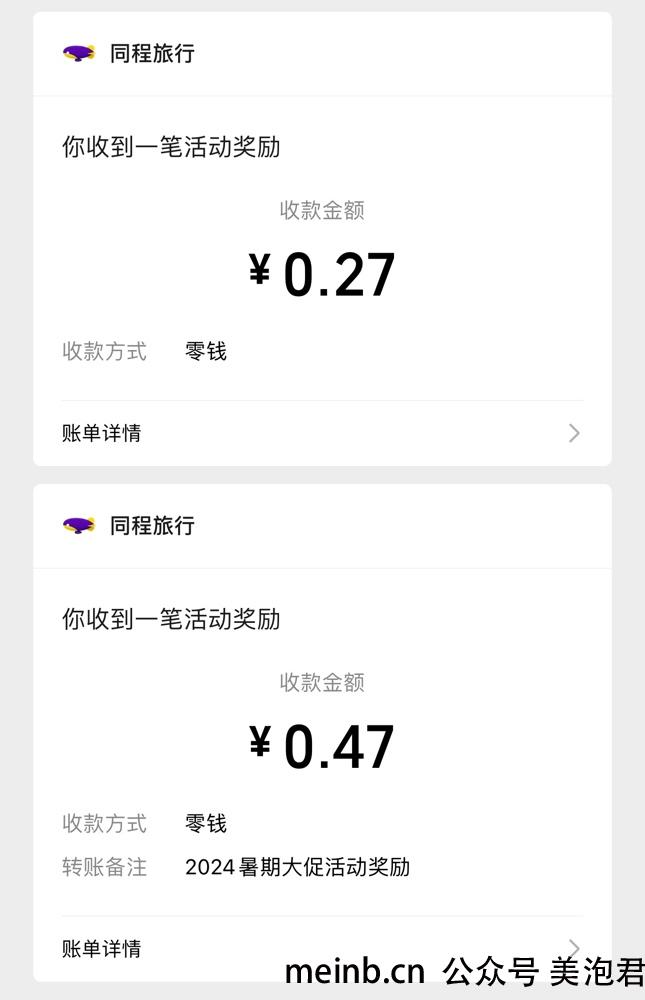Expand 账单详情 chevron in the ¥0.27 card
The width and height of the screenshot is (645, 1000).
574,434
